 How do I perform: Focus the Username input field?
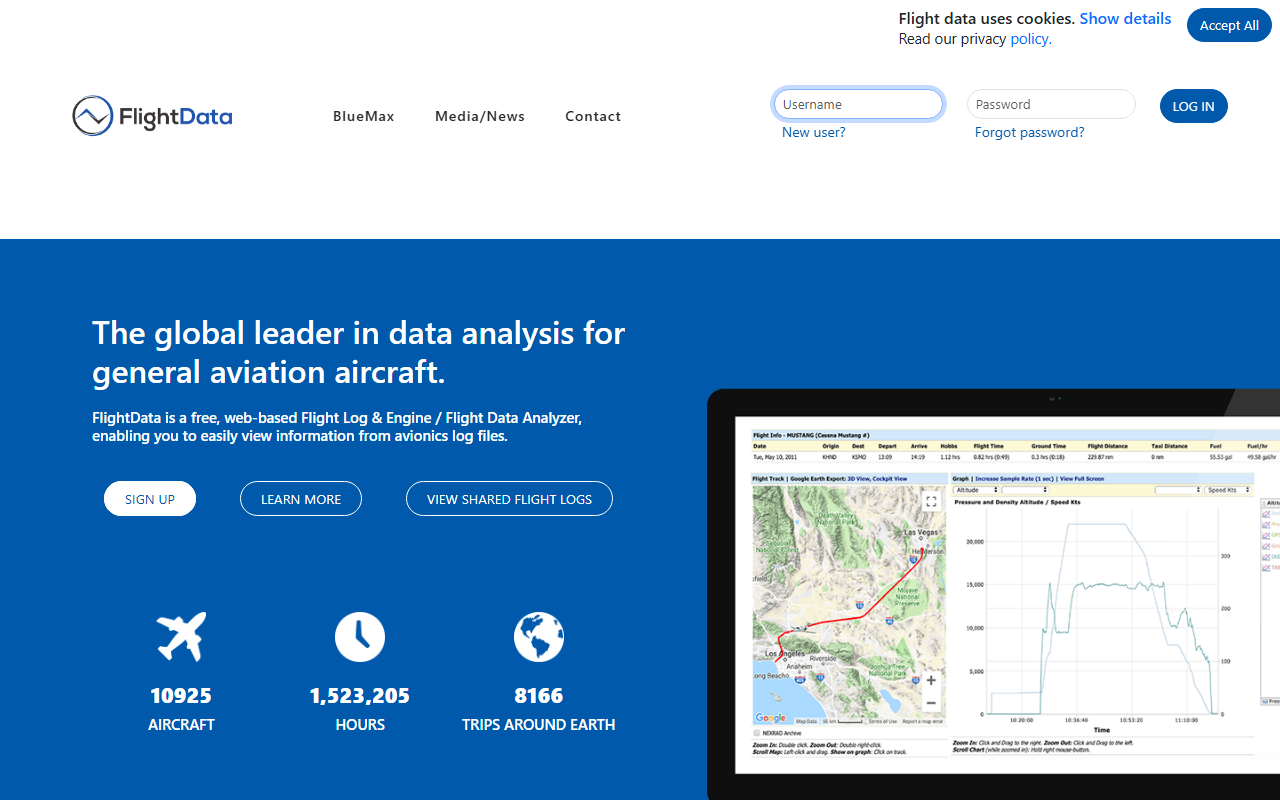pyautogui.click(x=858, y=104)
